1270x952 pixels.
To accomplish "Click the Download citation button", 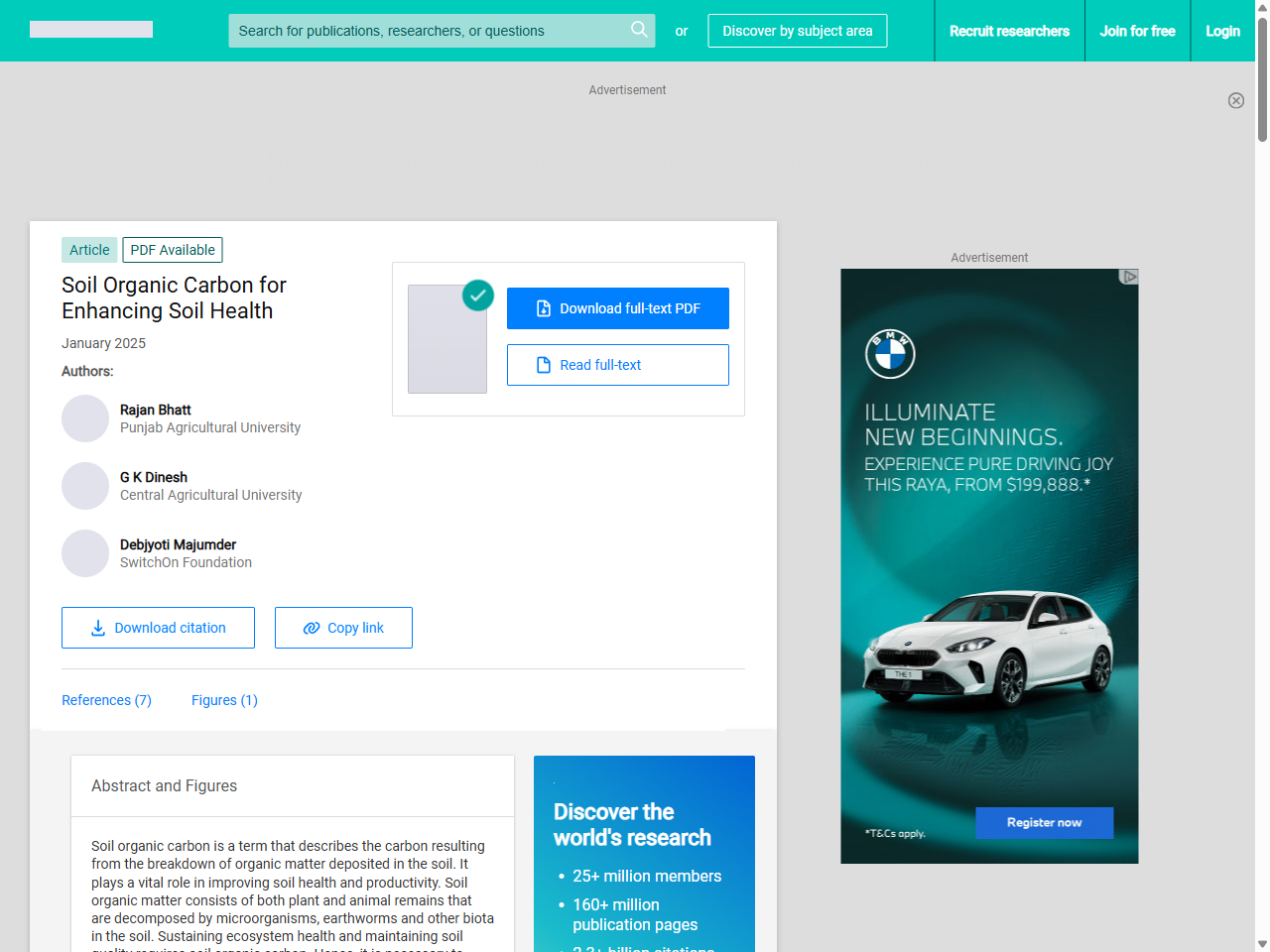I will 158,628.
